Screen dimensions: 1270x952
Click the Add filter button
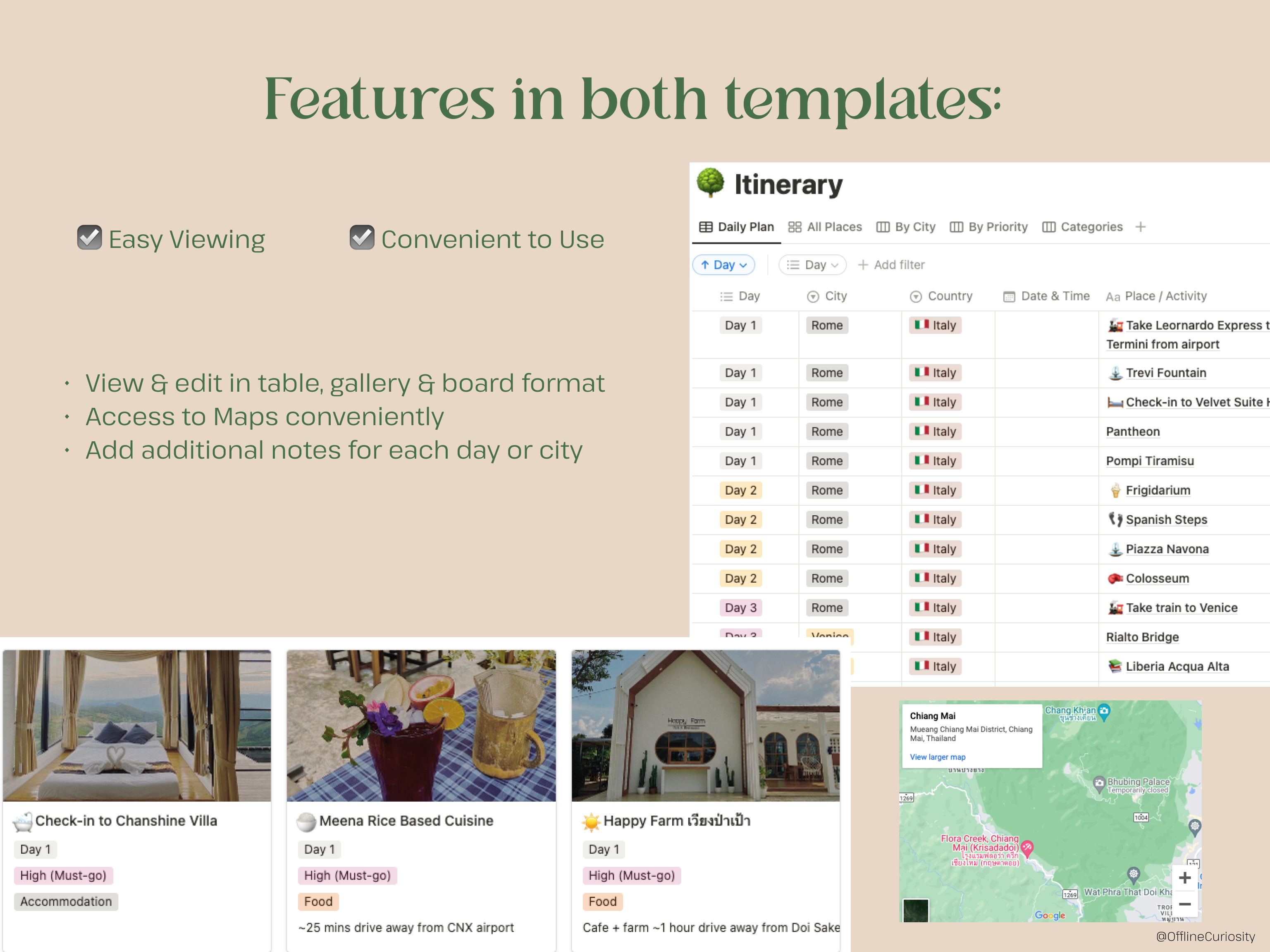[x=891, y=264]
